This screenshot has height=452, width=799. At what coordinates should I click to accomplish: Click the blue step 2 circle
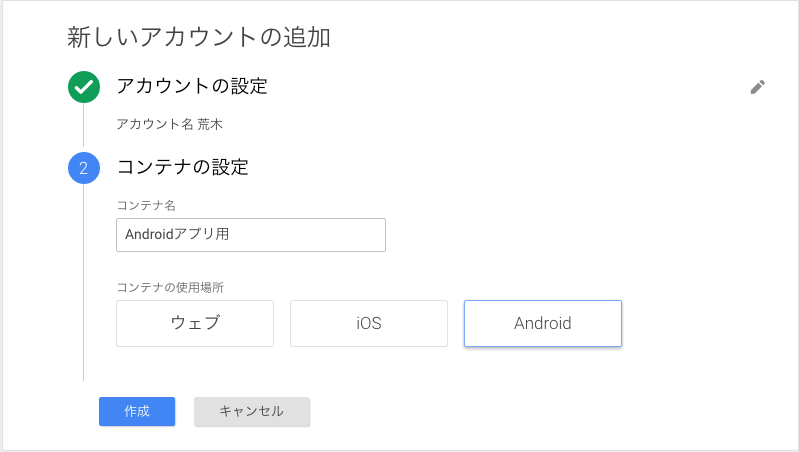(x=84, y=168)
